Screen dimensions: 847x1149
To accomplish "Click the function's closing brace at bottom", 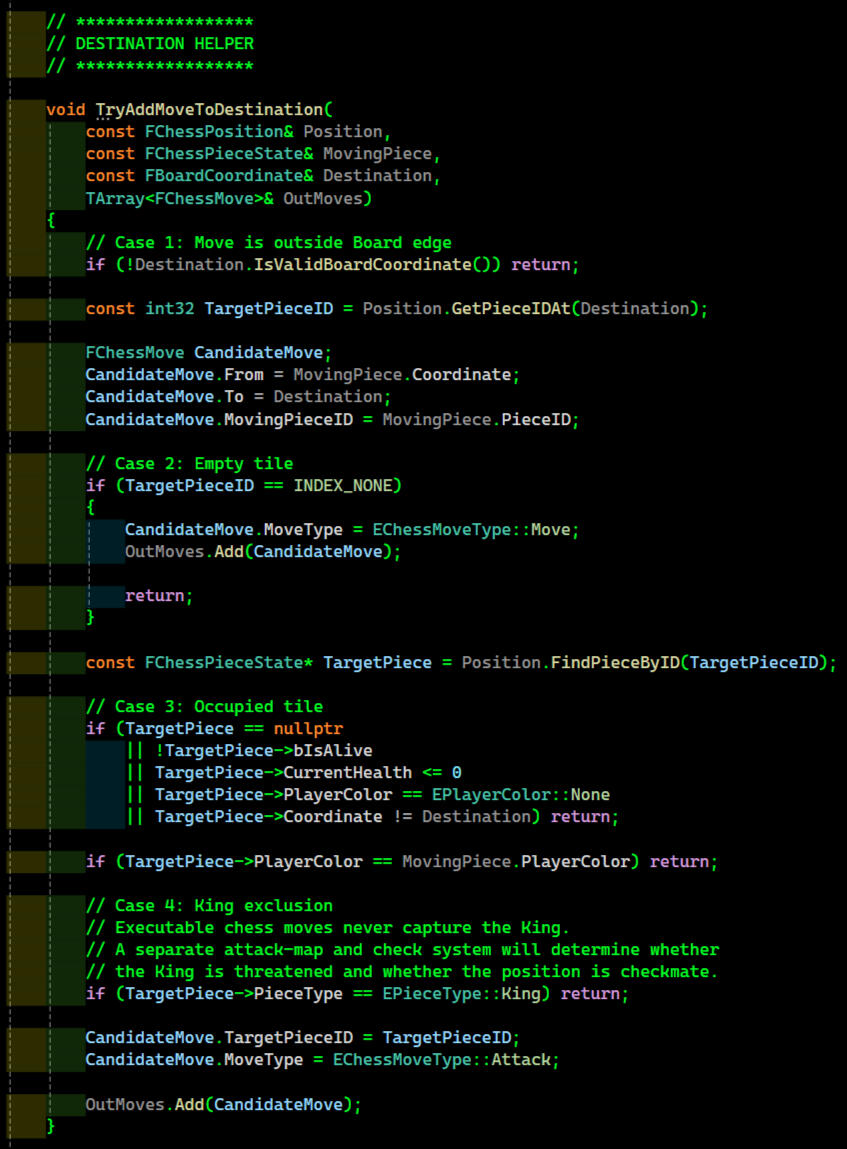I will point(51,1126).
